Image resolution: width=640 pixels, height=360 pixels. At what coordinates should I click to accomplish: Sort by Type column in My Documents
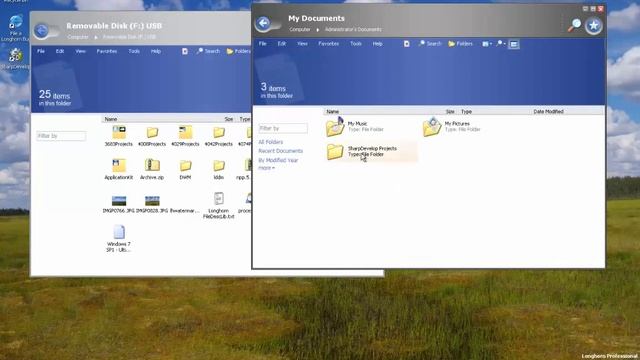tap(466, 111)
